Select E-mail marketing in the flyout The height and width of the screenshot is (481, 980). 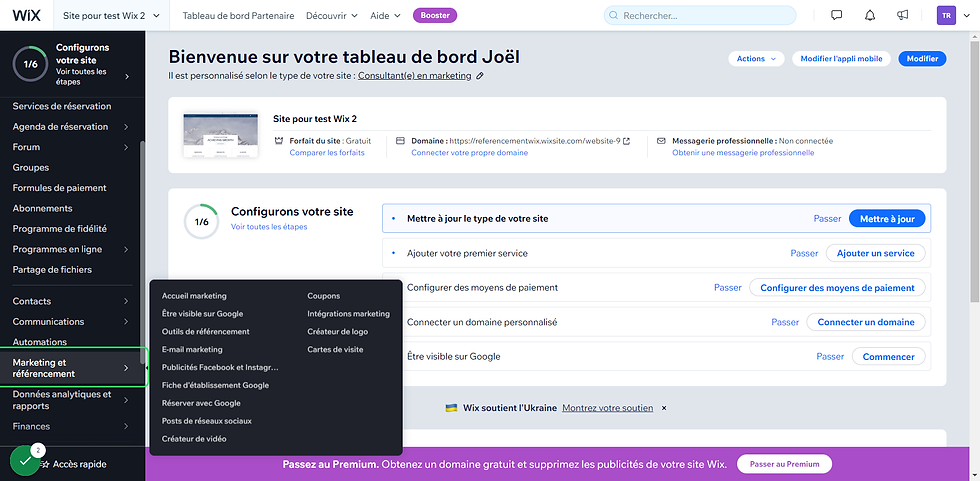tap(192, 350)
